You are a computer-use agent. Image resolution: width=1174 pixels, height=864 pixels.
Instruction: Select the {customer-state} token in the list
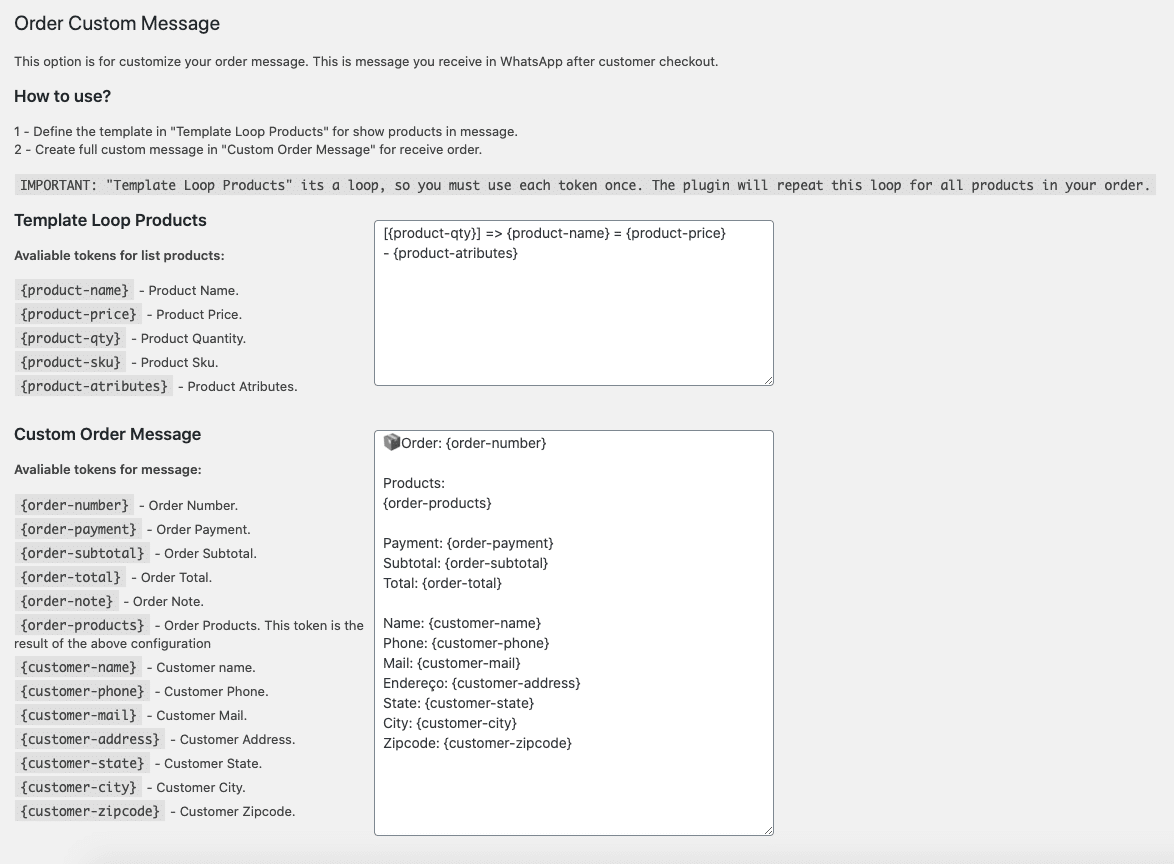(82, 763)
